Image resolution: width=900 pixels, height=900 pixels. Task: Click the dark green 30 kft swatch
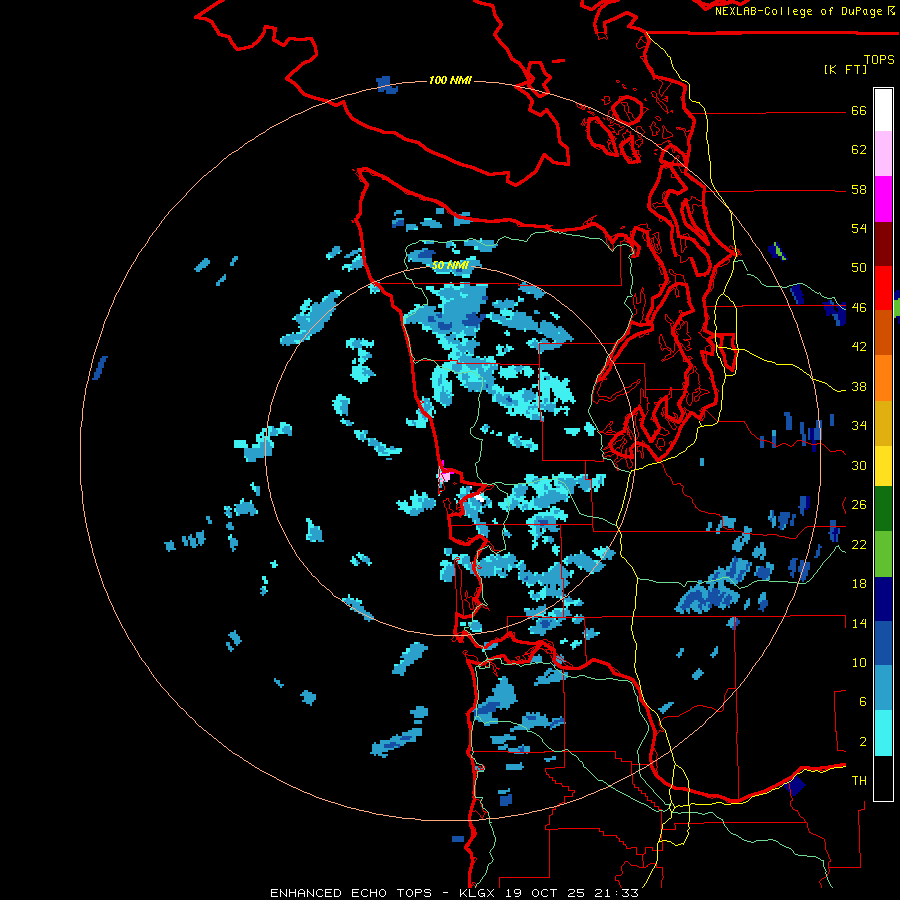[x=883, y=509]
